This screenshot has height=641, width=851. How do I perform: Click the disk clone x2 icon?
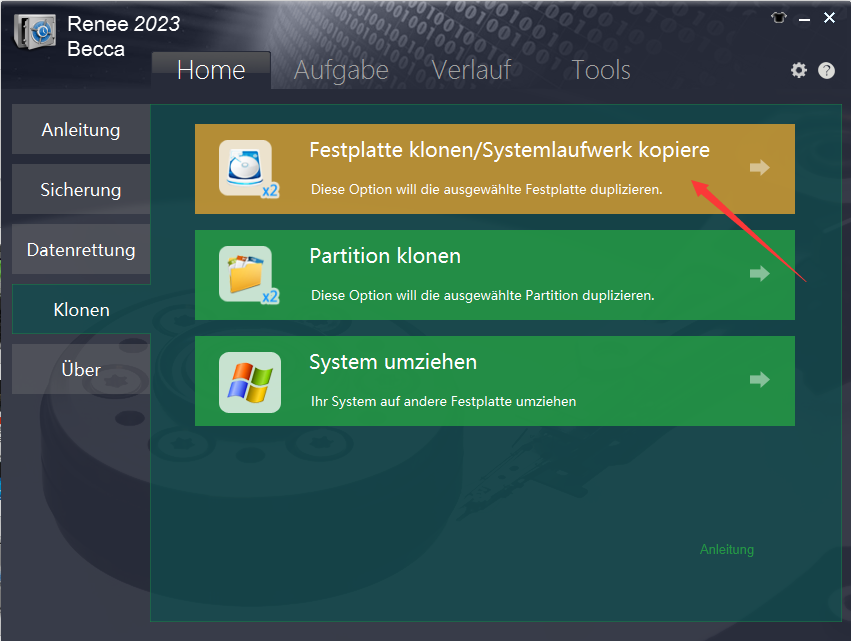pyautogui.click(x=249, y=169)
